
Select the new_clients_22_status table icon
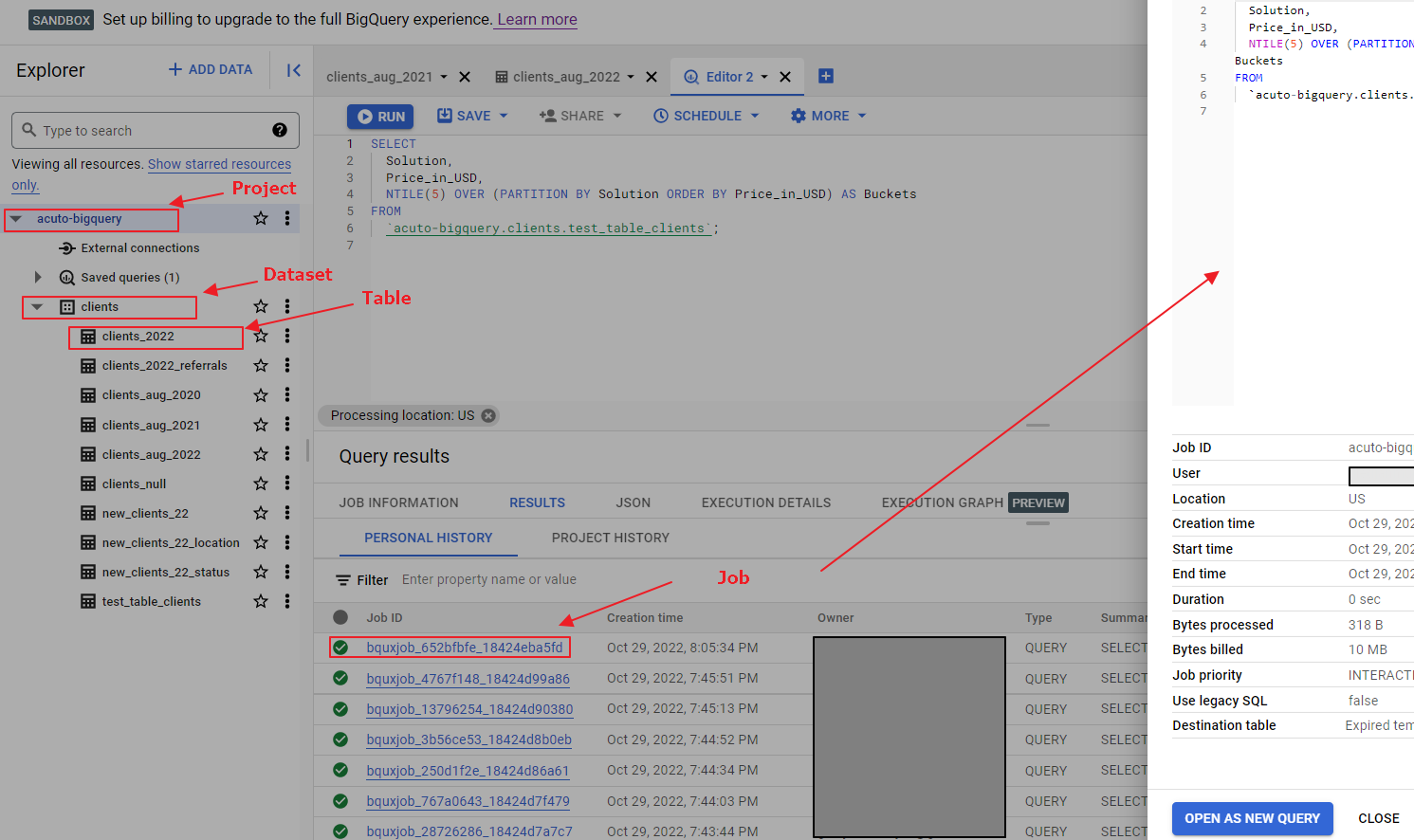point(88,572)
